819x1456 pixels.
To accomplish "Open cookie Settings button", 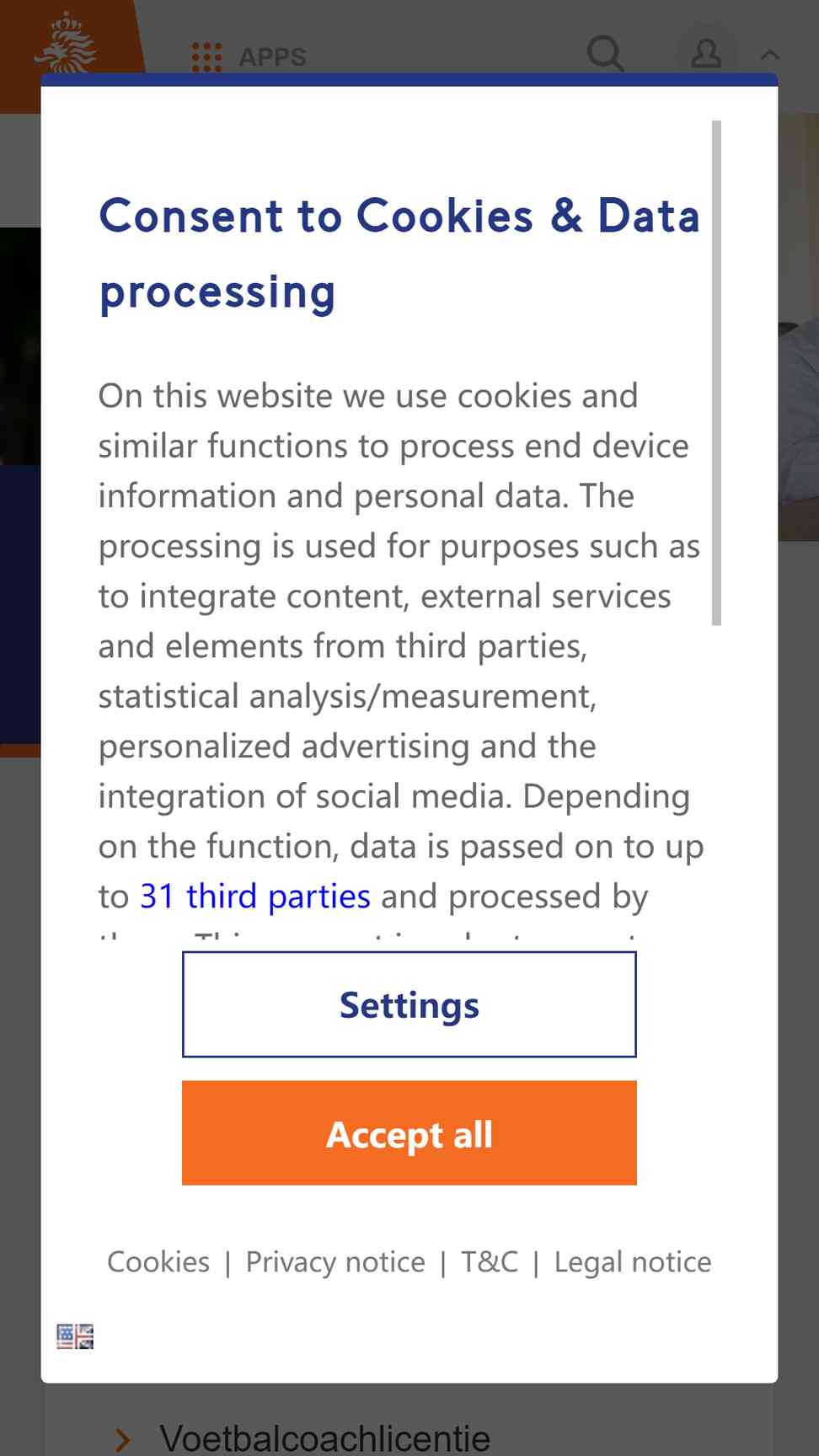I will (x=409, y=1004).
